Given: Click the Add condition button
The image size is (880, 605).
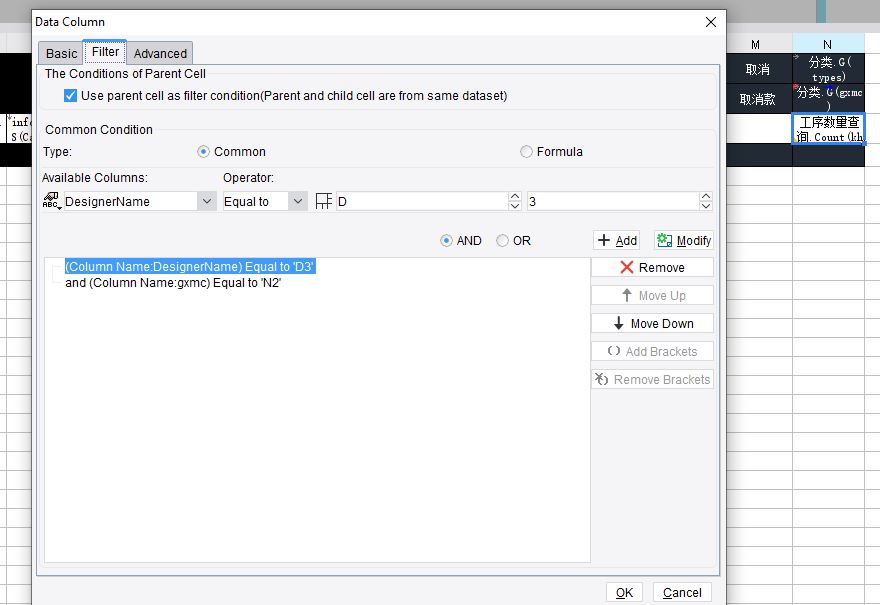Looking at the screenshot, I should click(x=617, y=240).
